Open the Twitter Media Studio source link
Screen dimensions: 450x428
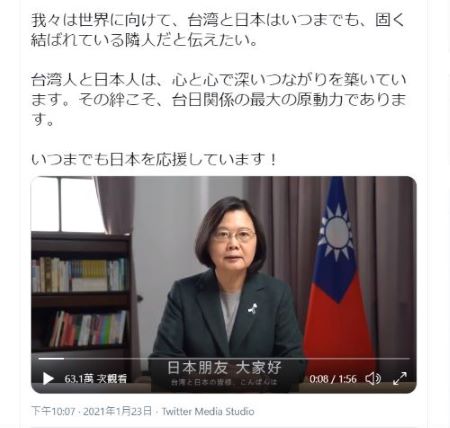point(208,411)
